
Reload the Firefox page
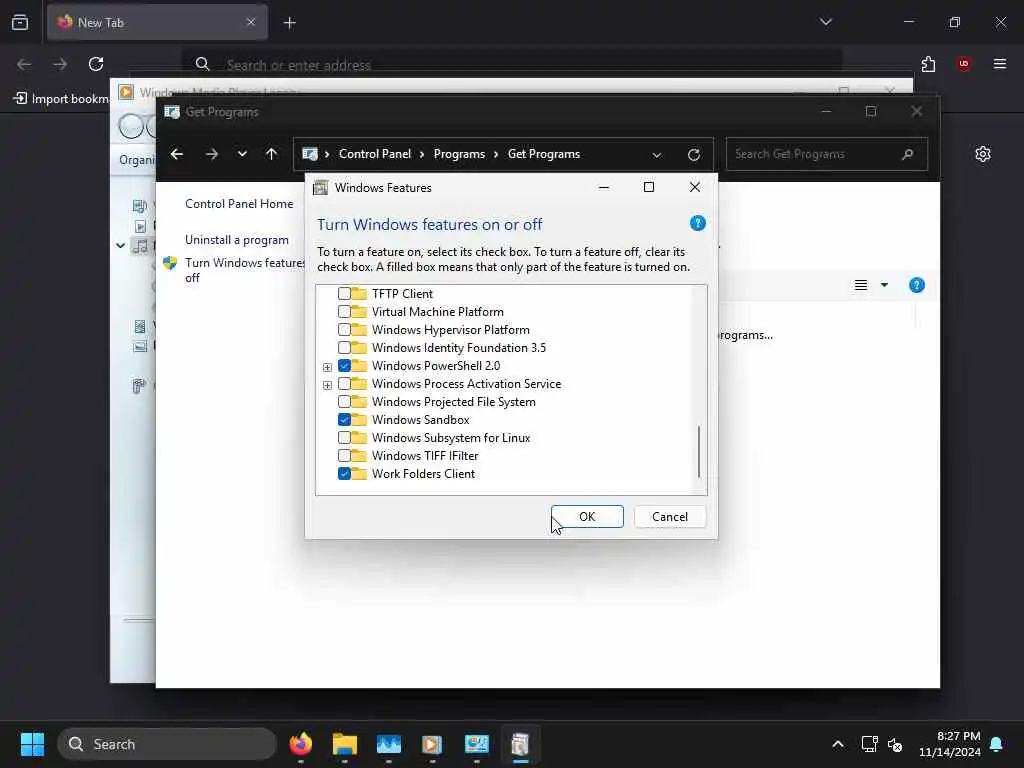pos(96,64)
